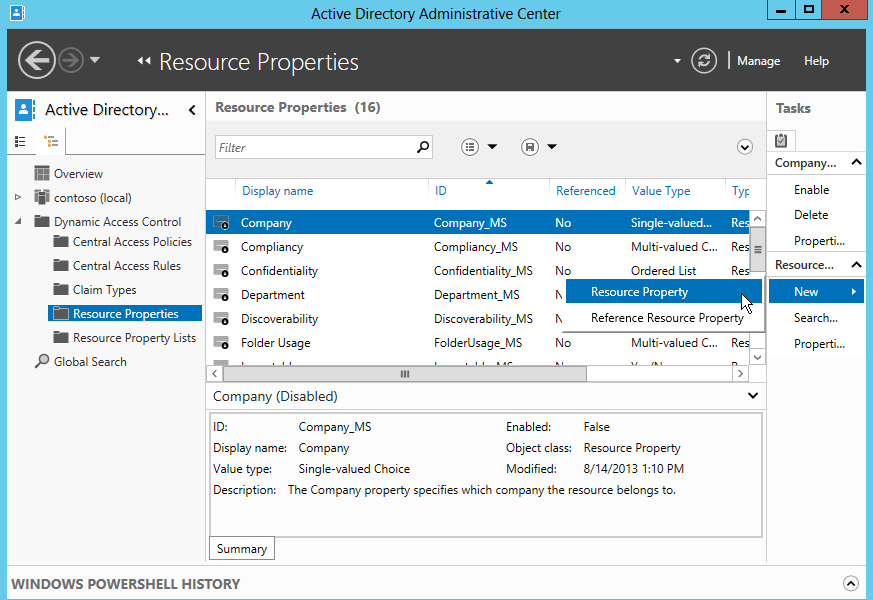Open the dropdown arrow left of Refresh
This screenshot has width=873, height=600.
point(677,61)
